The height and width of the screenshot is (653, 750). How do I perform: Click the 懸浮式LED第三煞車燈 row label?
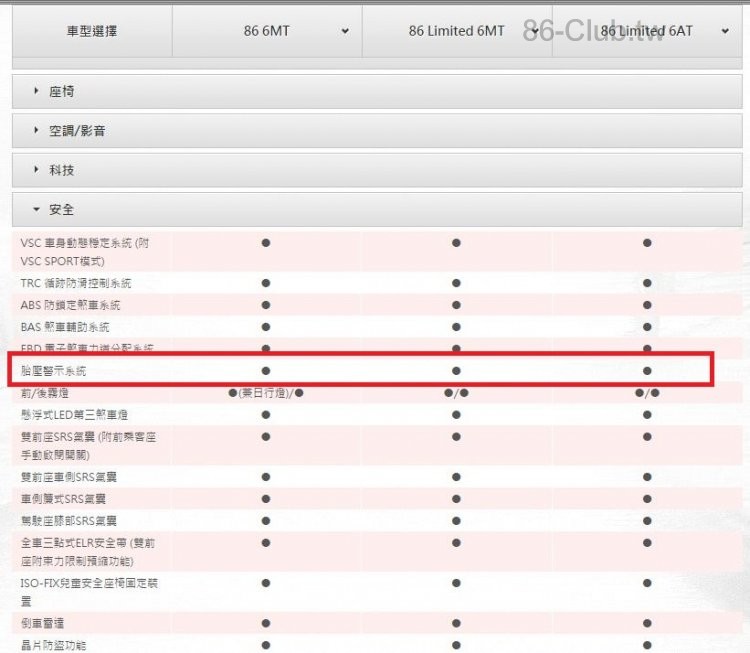(x=74, y=414)
